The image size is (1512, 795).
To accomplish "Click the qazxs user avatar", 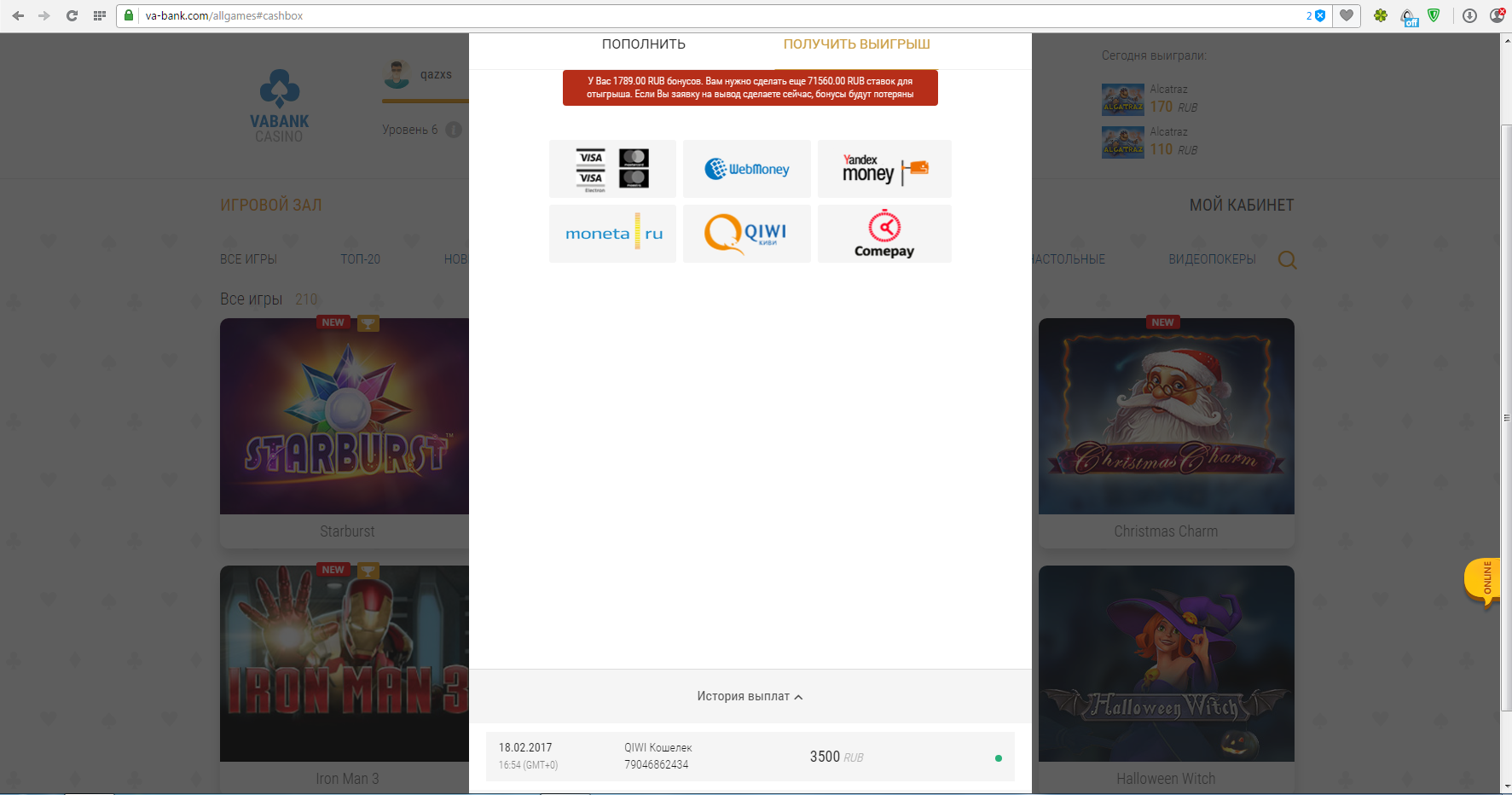I will (397, 74).
